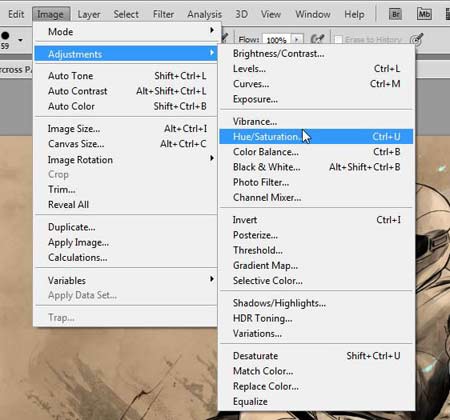Open Calculations dialog

[126, 258]
